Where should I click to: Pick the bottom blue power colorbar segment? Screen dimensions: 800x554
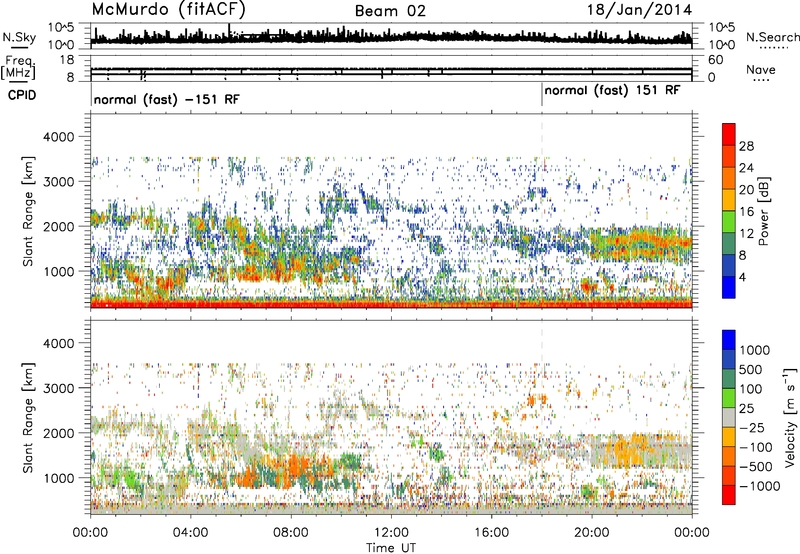click(x=729, y=287)
